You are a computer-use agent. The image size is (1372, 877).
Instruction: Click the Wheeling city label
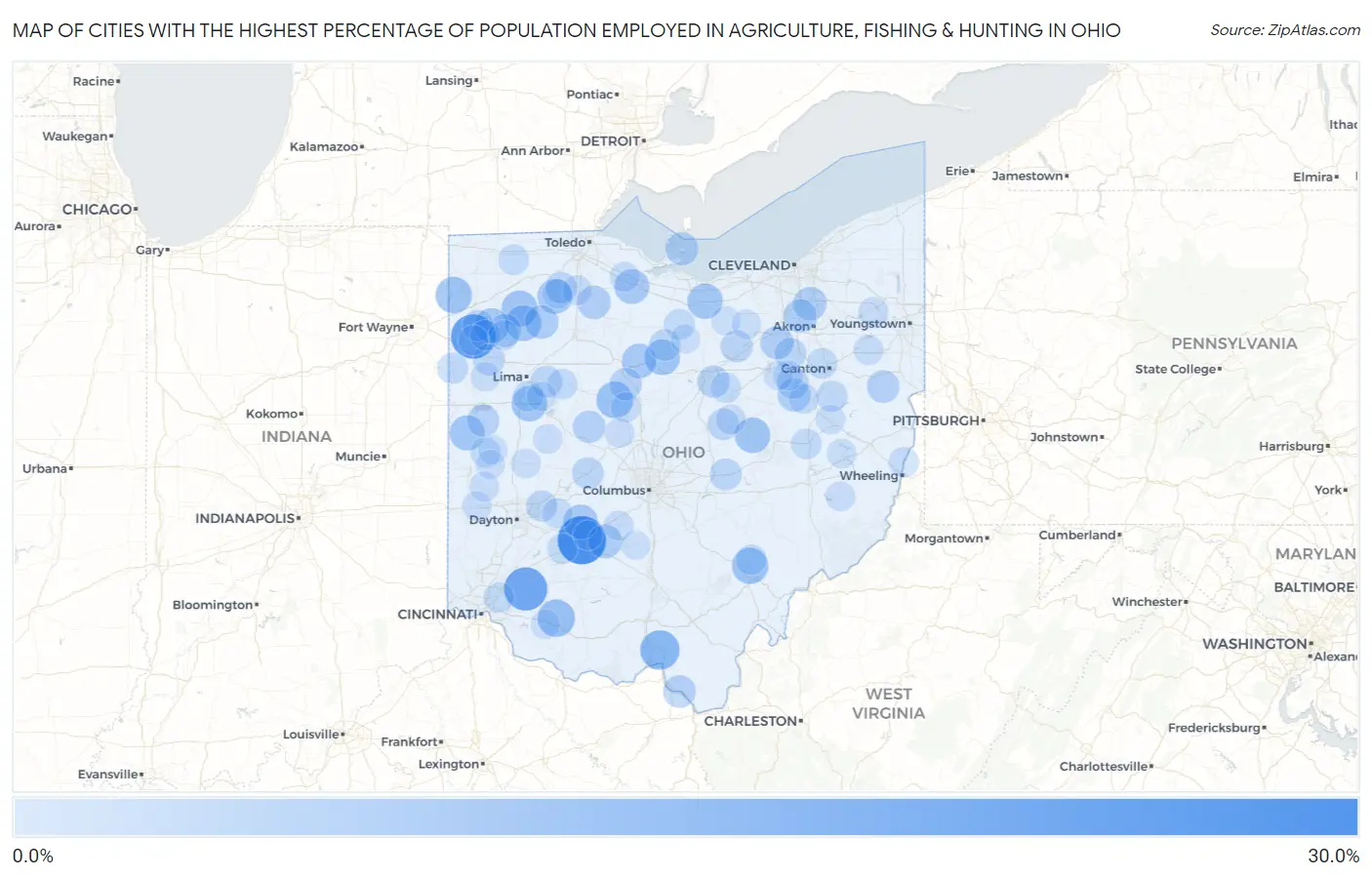coord(868,476)
